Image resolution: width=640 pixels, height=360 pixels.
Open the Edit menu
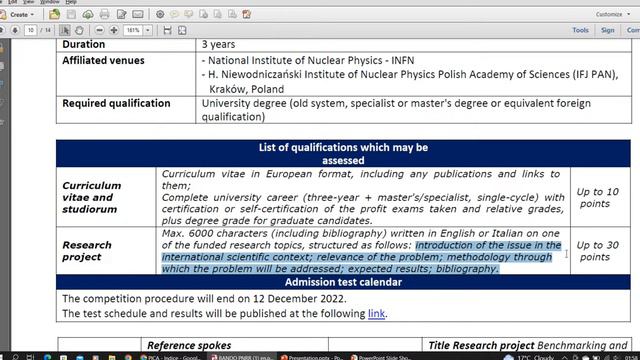coord(12,2)
